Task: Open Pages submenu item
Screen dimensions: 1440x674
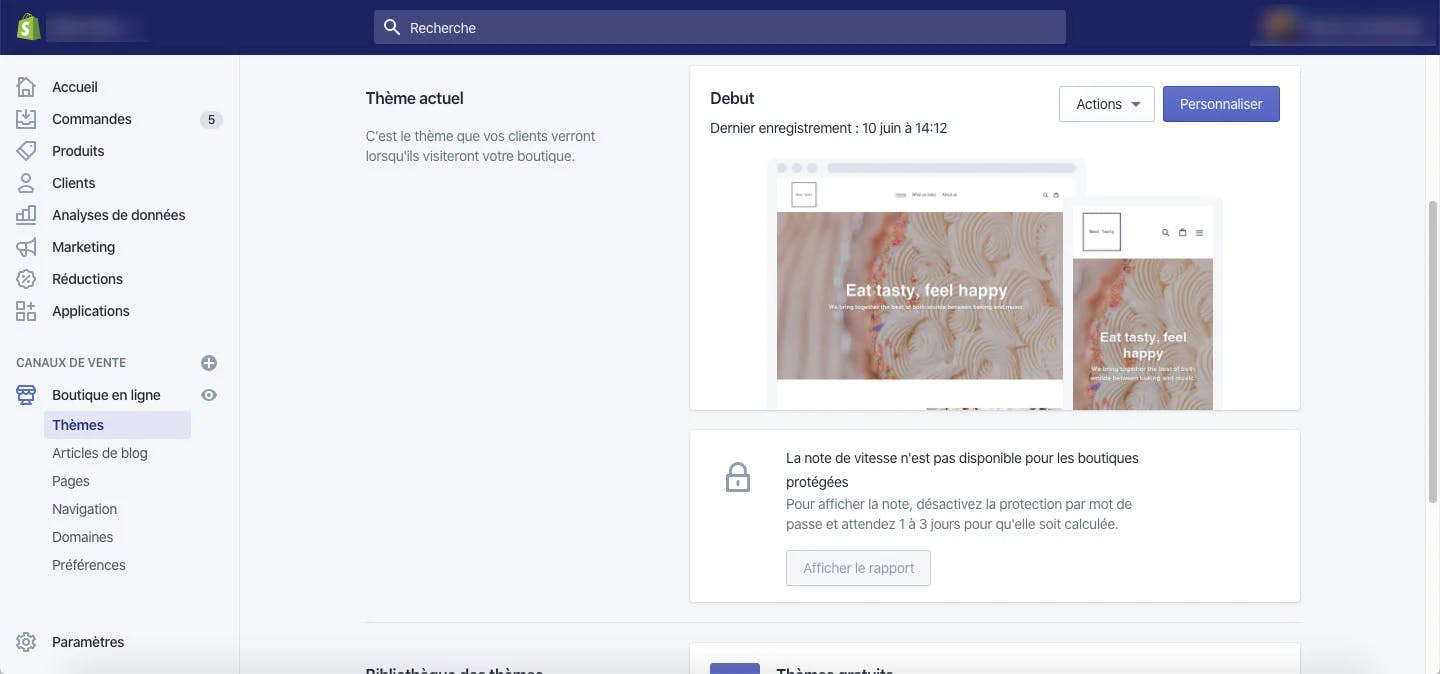Action: pyautogui.click(x=71, y=481)
